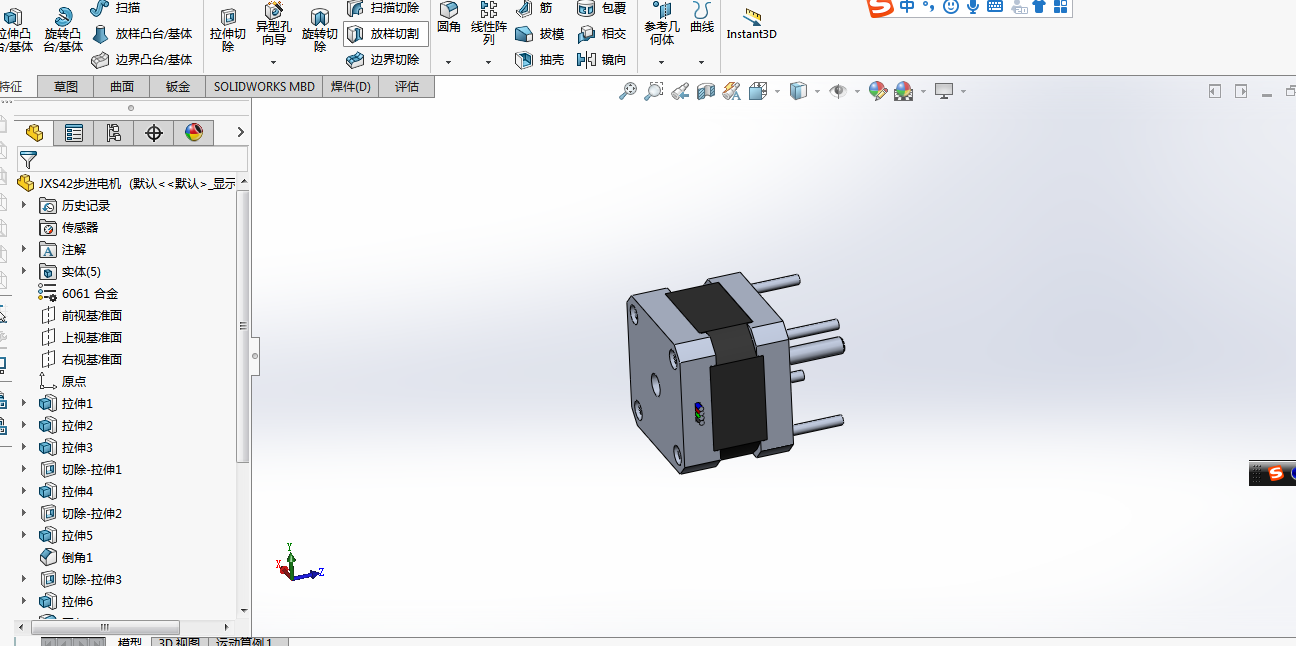Open Hide/Show Items eye icon
The width and height of the screenshot is (1296, 646).
[x=838, y=91]
